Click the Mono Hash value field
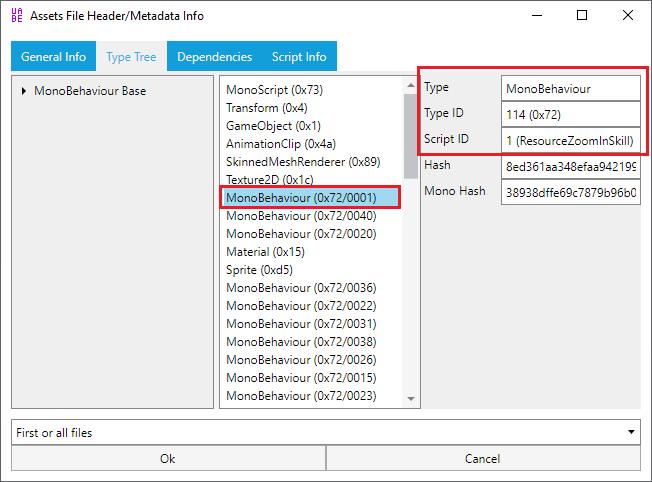This screenshot has height=482, width=652. click(x=571, y=192)
